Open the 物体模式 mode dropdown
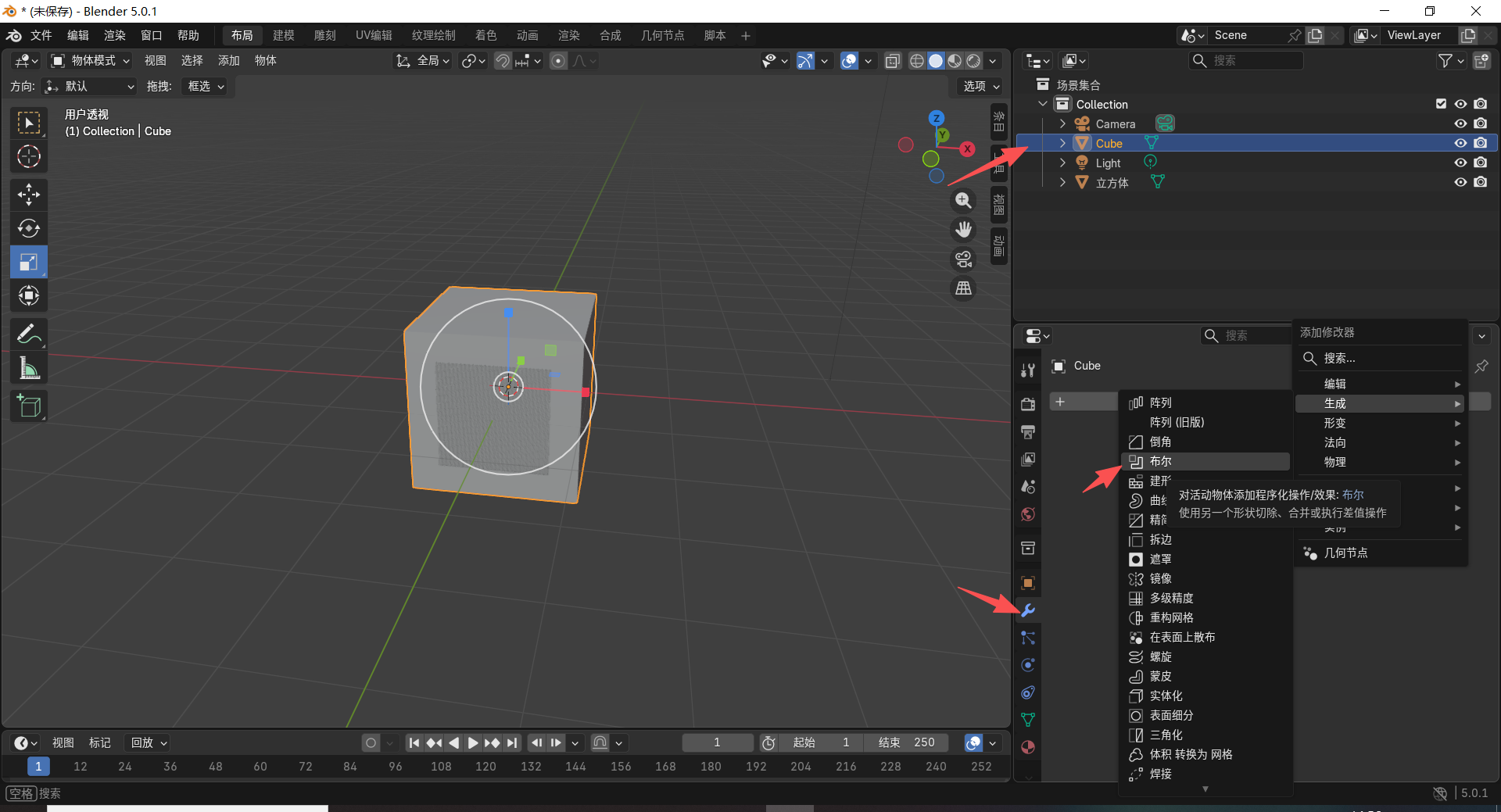 [x=91, y=61]
